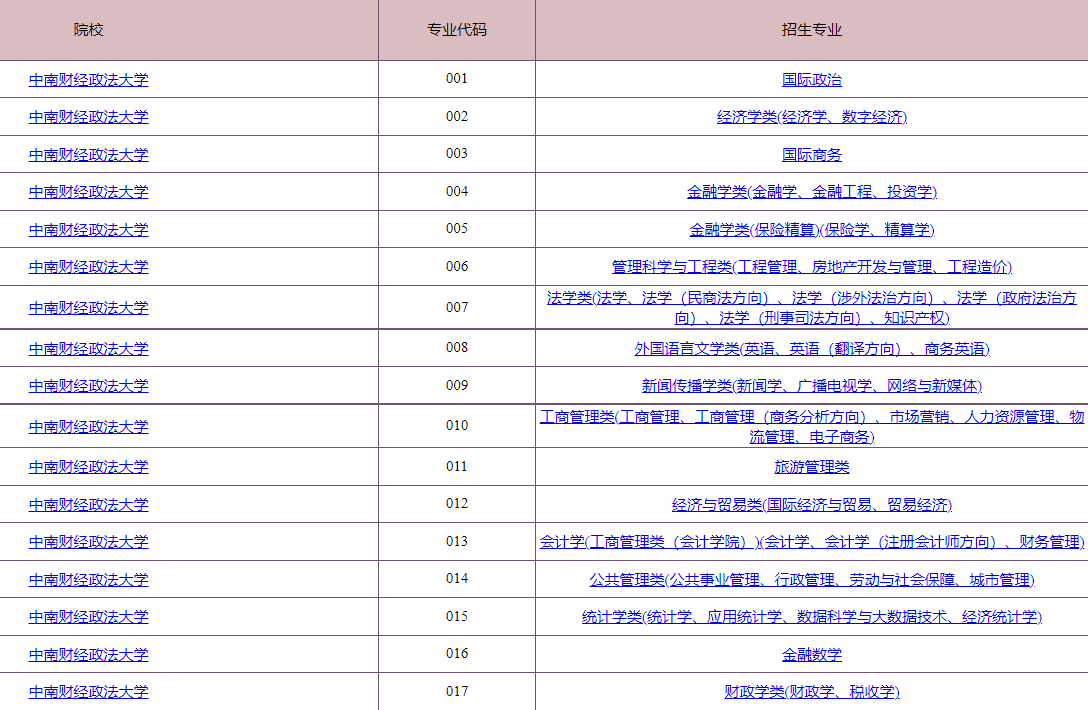Select major code cell 016
This screenshot has width=1088, height=710.
457,654
